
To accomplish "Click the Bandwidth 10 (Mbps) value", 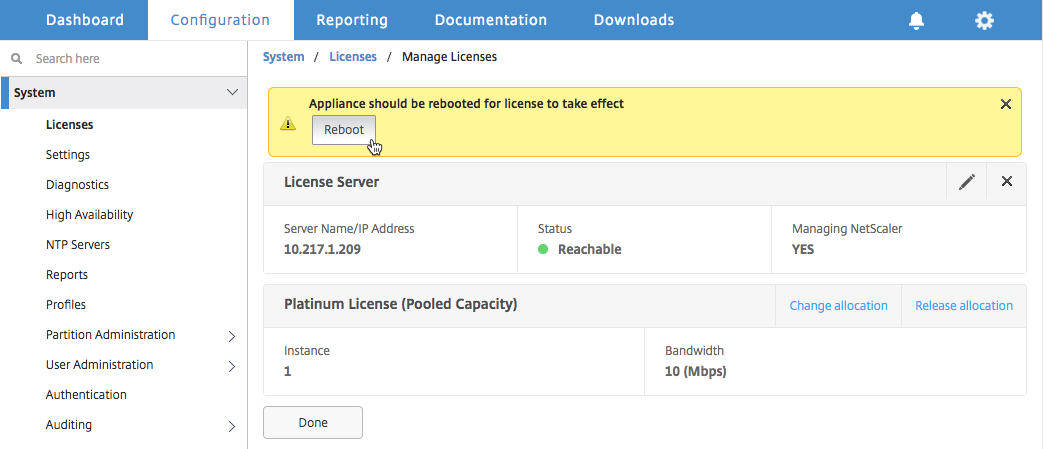I will (x=696, y=371).
